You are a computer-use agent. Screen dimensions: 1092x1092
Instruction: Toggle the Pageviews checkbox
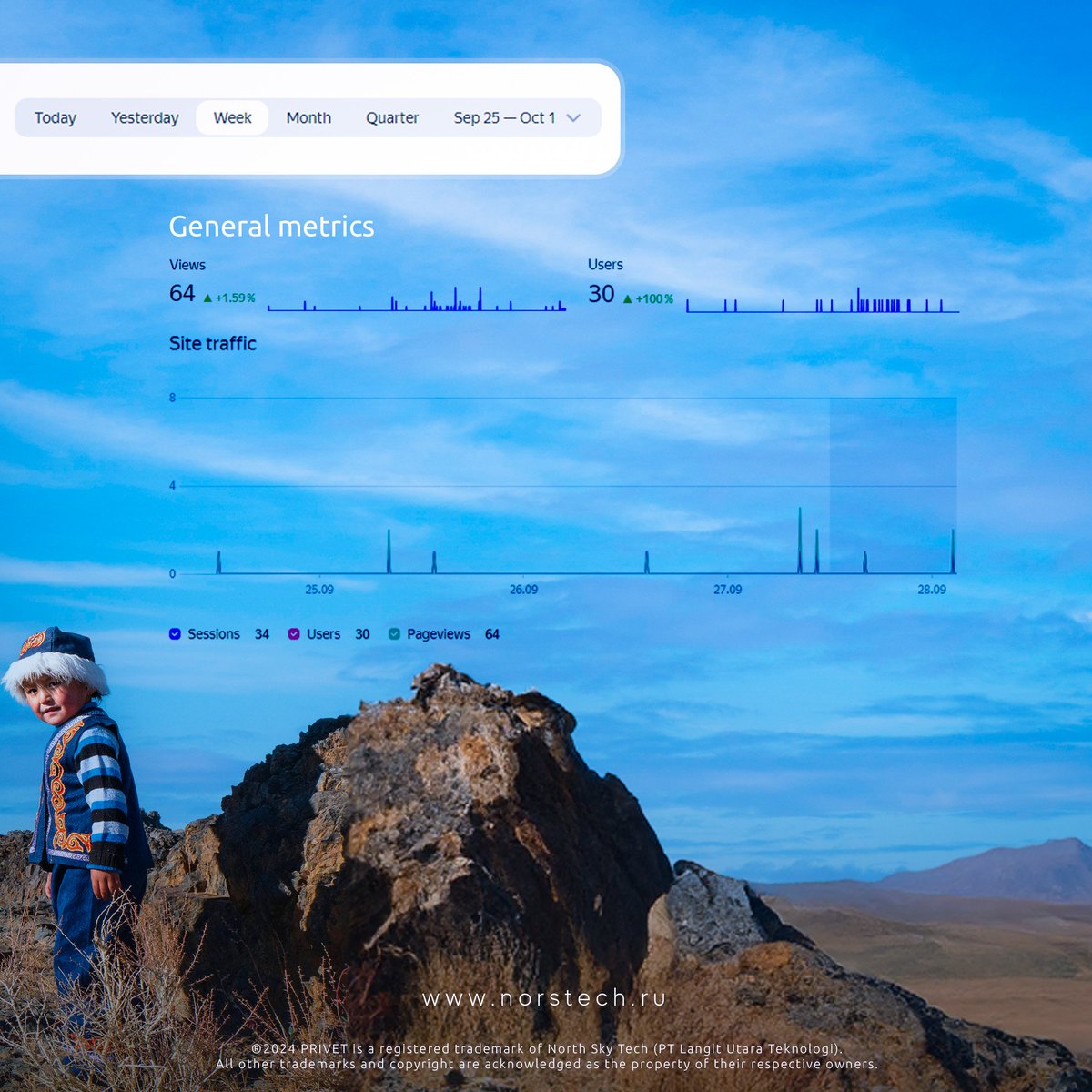click(x=394, y=634)
